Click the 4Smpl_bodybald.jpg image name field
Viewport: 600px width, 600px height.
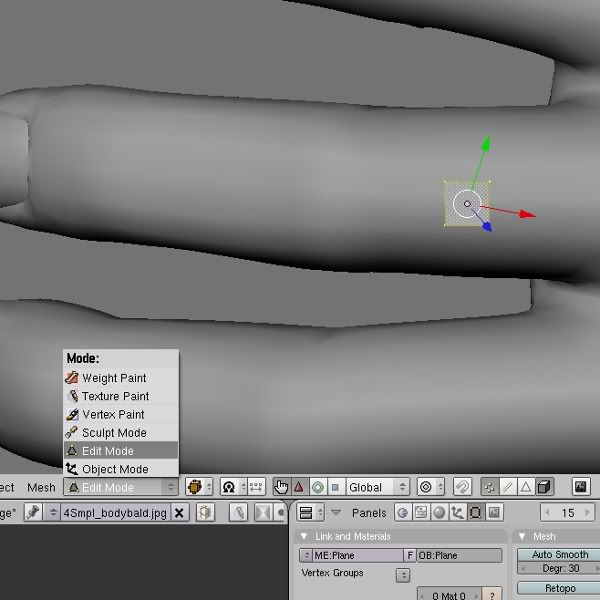[x=115, y=513]
